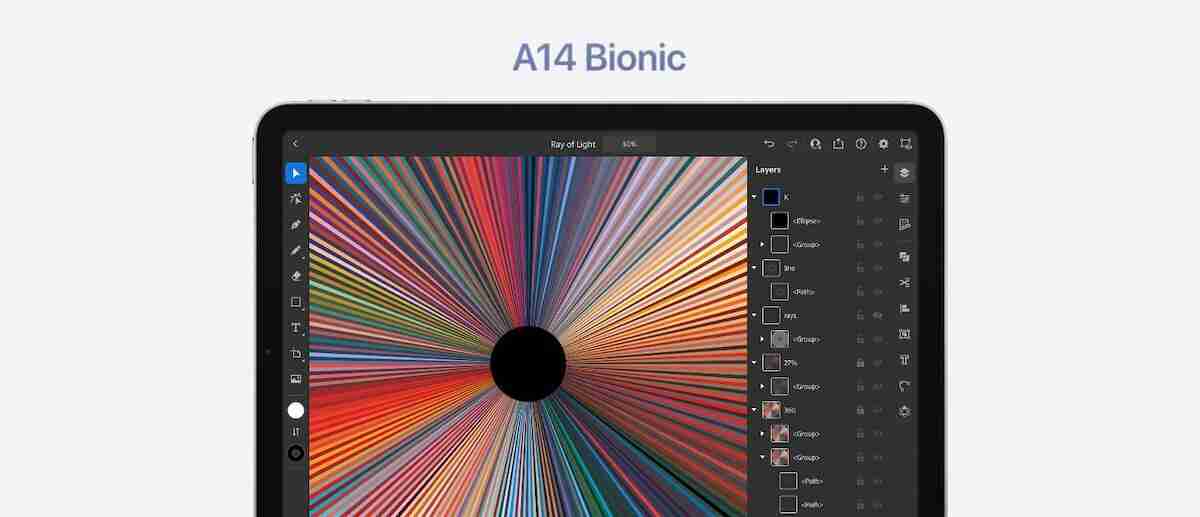Viewport: 1200px width, 517px height.
Task: Undo the last action
Action: 769,144
